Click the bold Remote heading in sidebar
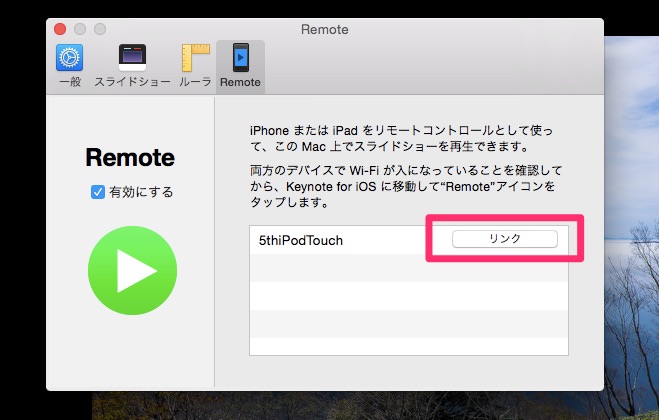The width and height of the screenshot is (659, 420). pos(130,158)
